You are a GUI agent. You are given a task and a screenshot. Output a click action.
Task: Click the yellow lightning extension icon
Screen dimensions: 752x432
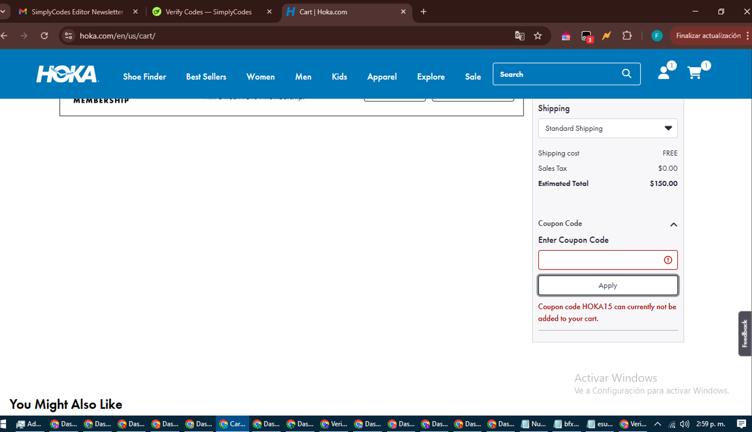point(607,35)
